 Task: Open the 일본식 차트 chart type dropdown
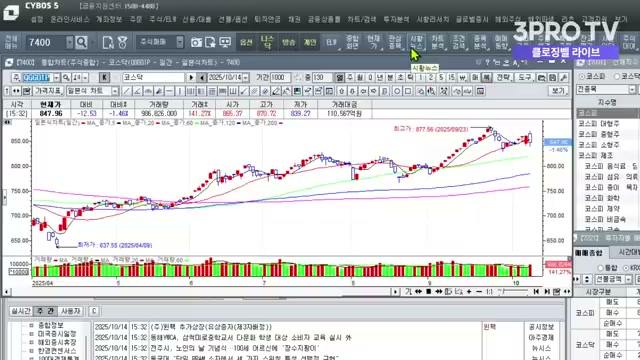(115, 91)
